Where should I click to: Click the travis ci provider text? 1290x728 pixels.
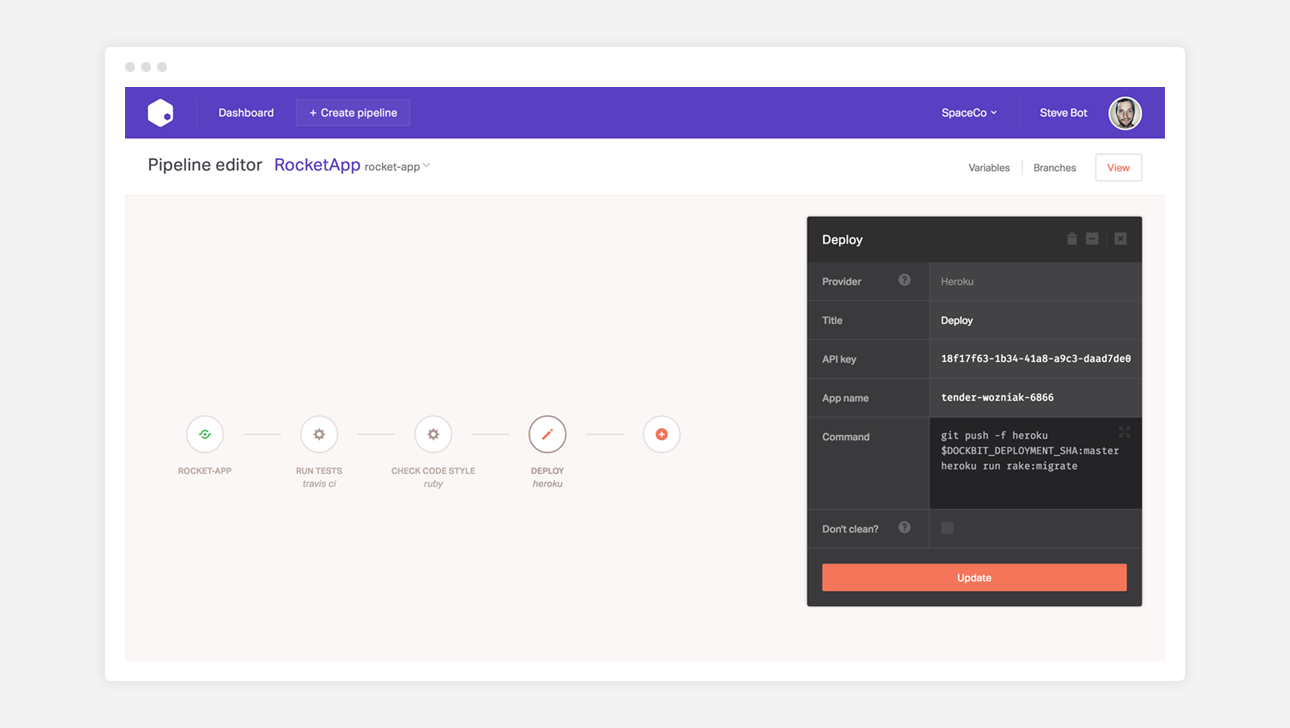coord(319,484)
